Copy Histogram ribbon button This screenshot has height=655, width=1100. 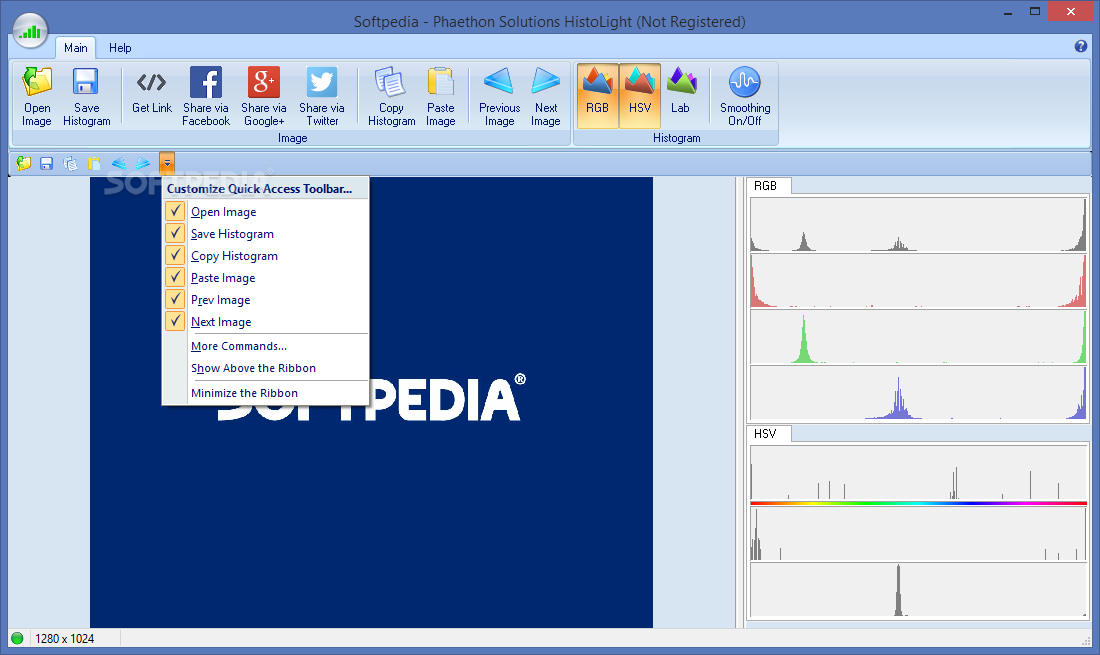pos(391,96)
